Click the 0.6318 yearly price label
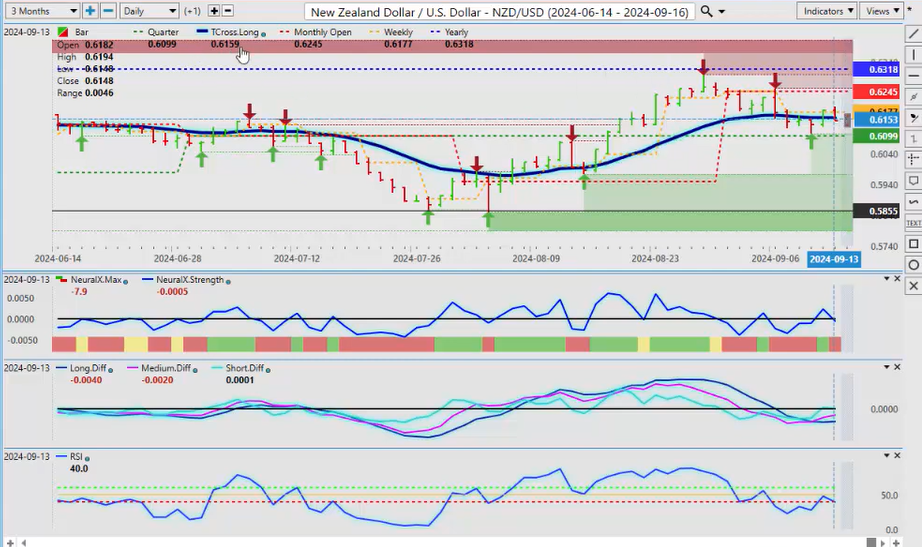Image resolution: width=922 pixels, height=547 pixels. click(884, 70)
